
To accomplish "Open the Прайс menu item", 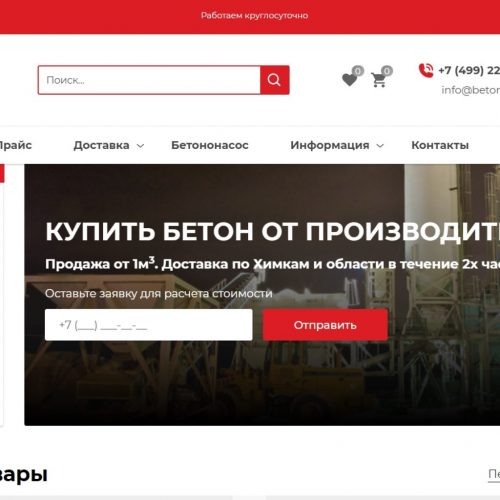I will (x=15, y=145).
